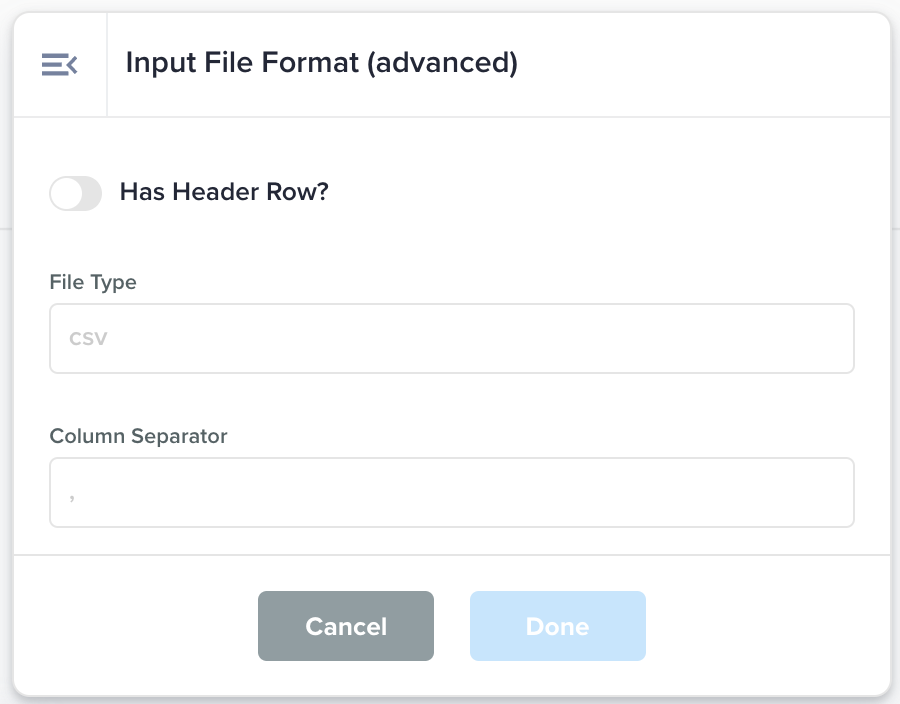
Task: Dismiss the dialog via Cancel
Action: point(345,626)
